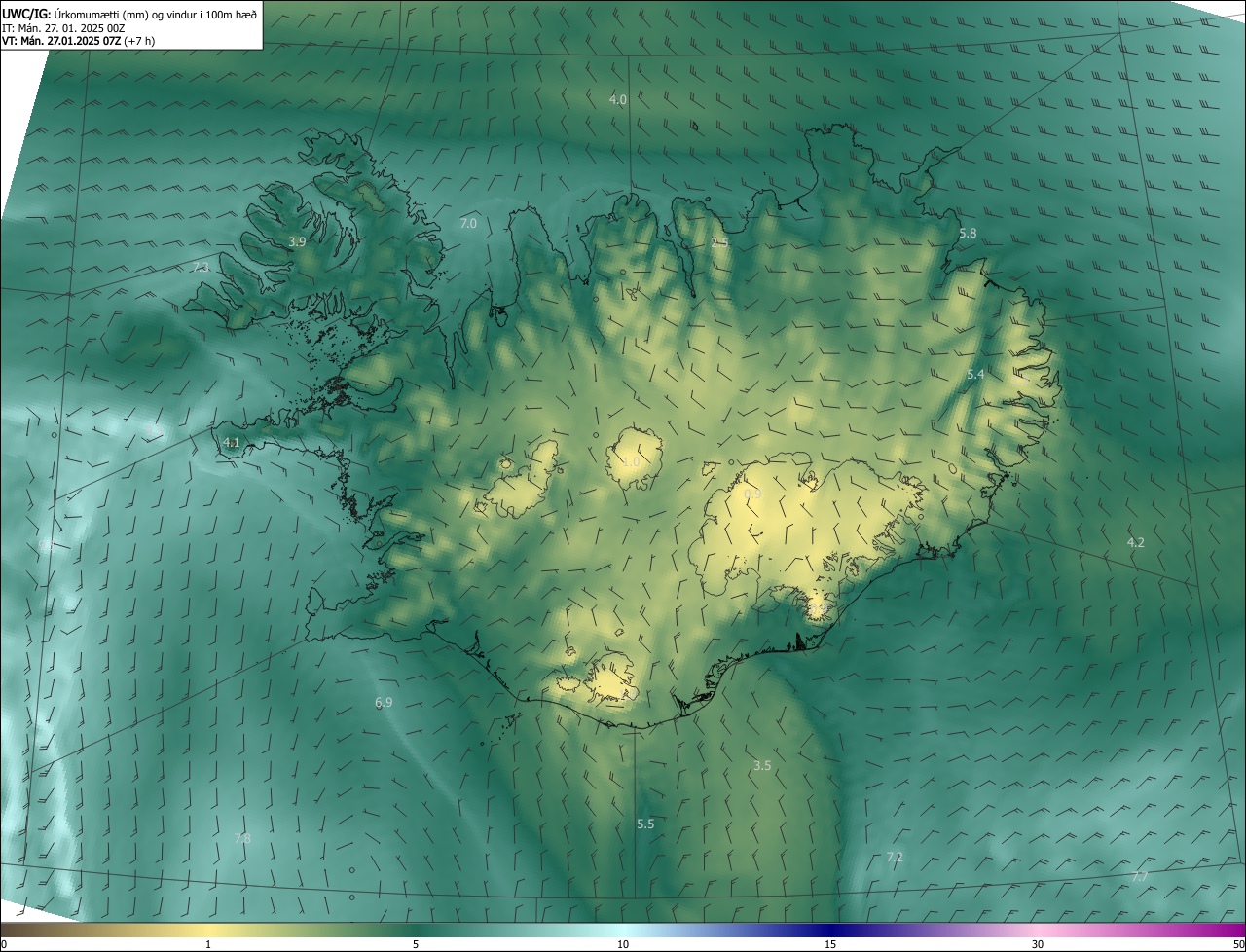The width and height of the screenshot is (1246, 952).
Task: Click the 5.8 value off the northeast coast
Action: tap(968, 234)
